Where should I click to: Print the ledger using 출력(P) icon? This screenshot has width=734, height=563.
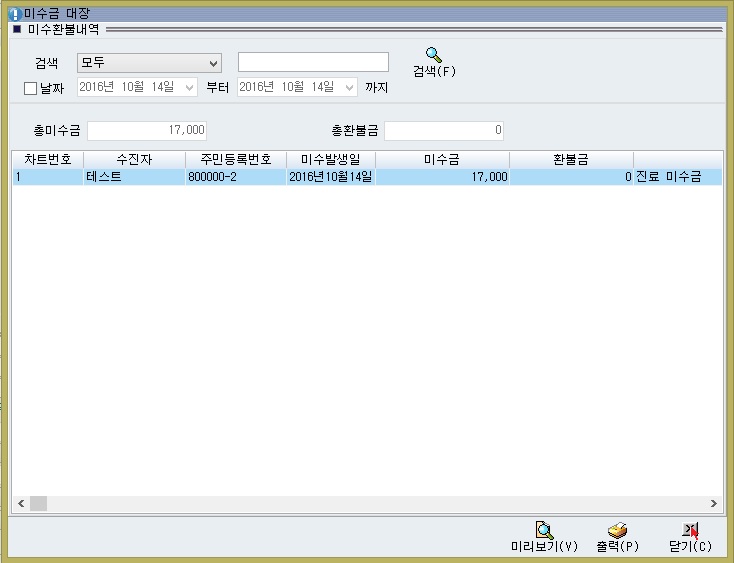click(617, 530)
